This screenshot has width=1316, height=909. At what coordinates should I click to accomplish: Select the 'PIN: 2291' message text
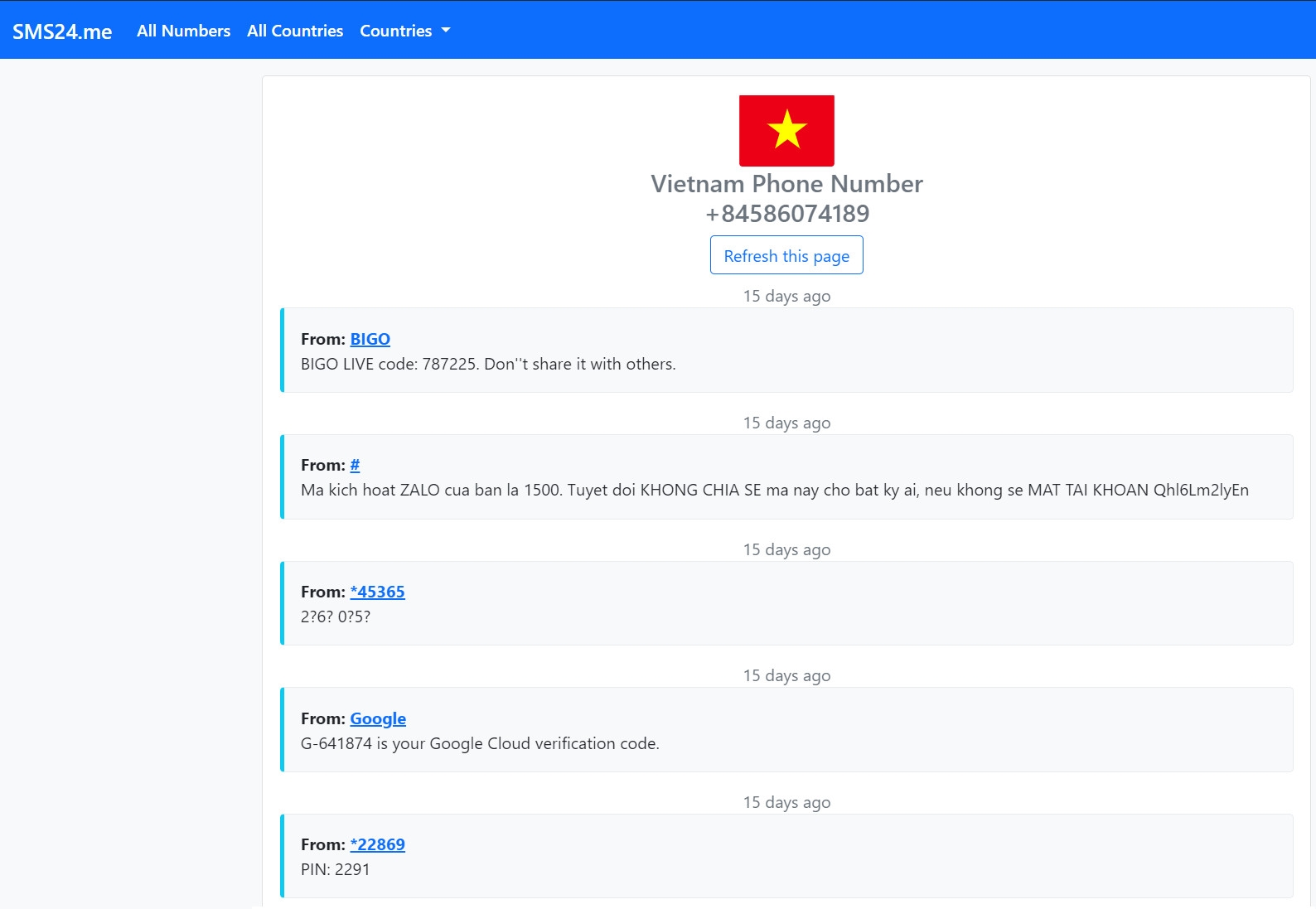coord(335,869)
